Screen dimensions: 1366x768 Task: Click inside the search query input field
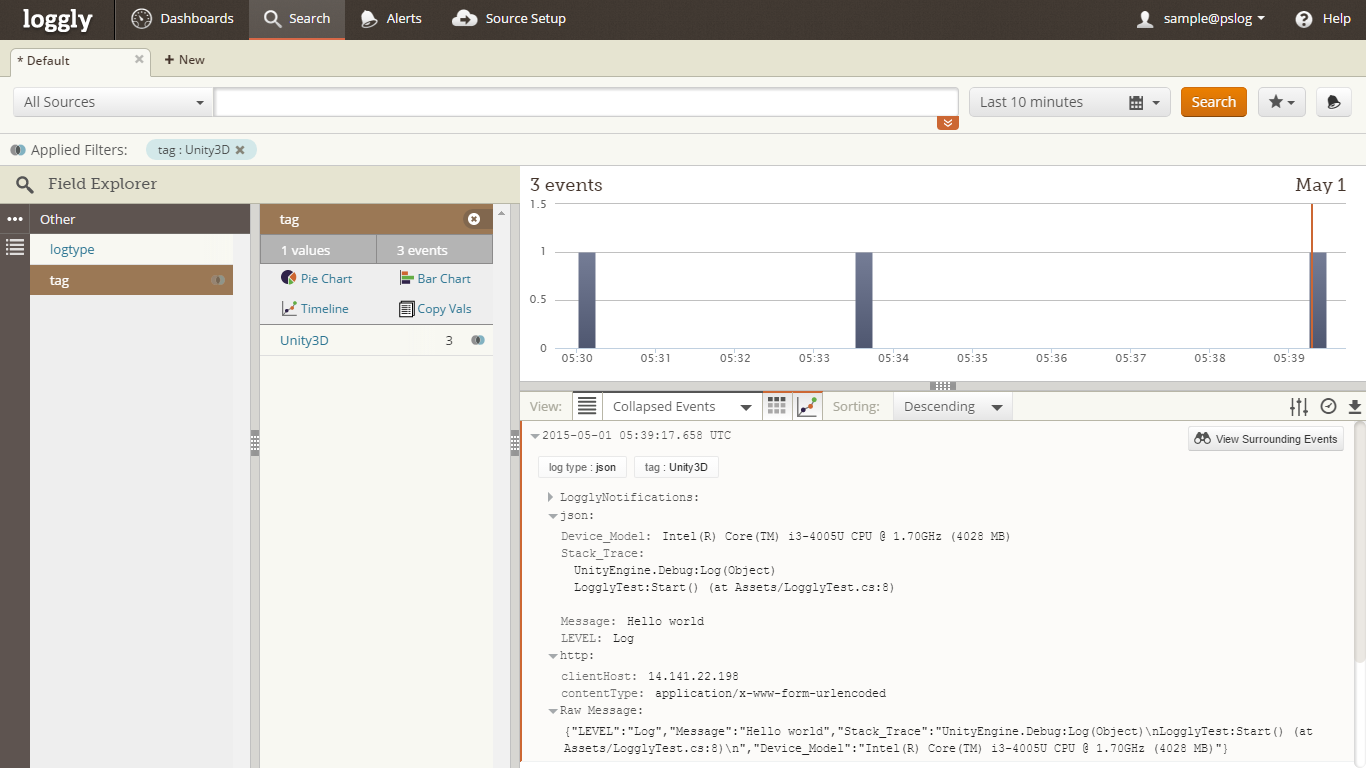coord(586,102)
